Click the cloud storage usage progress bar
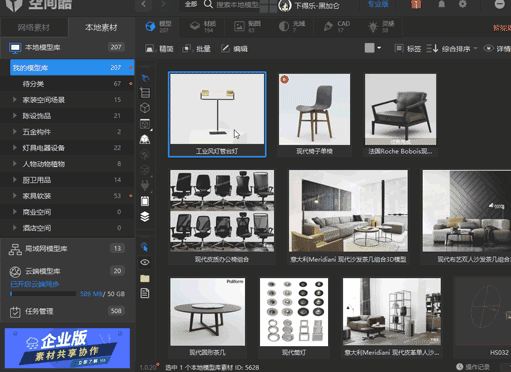Viewport: 511px width, 372px height. coord(43,294)
